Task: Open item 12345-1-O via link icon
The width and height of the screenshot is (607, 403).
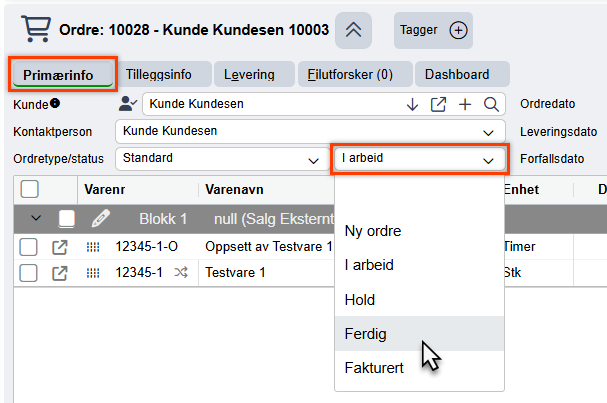Action: point(60,247)
